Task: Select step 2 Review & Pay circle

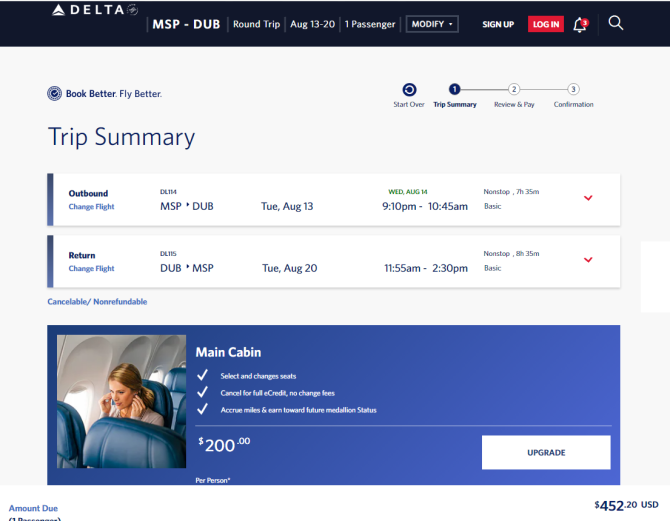Action: 514,89
